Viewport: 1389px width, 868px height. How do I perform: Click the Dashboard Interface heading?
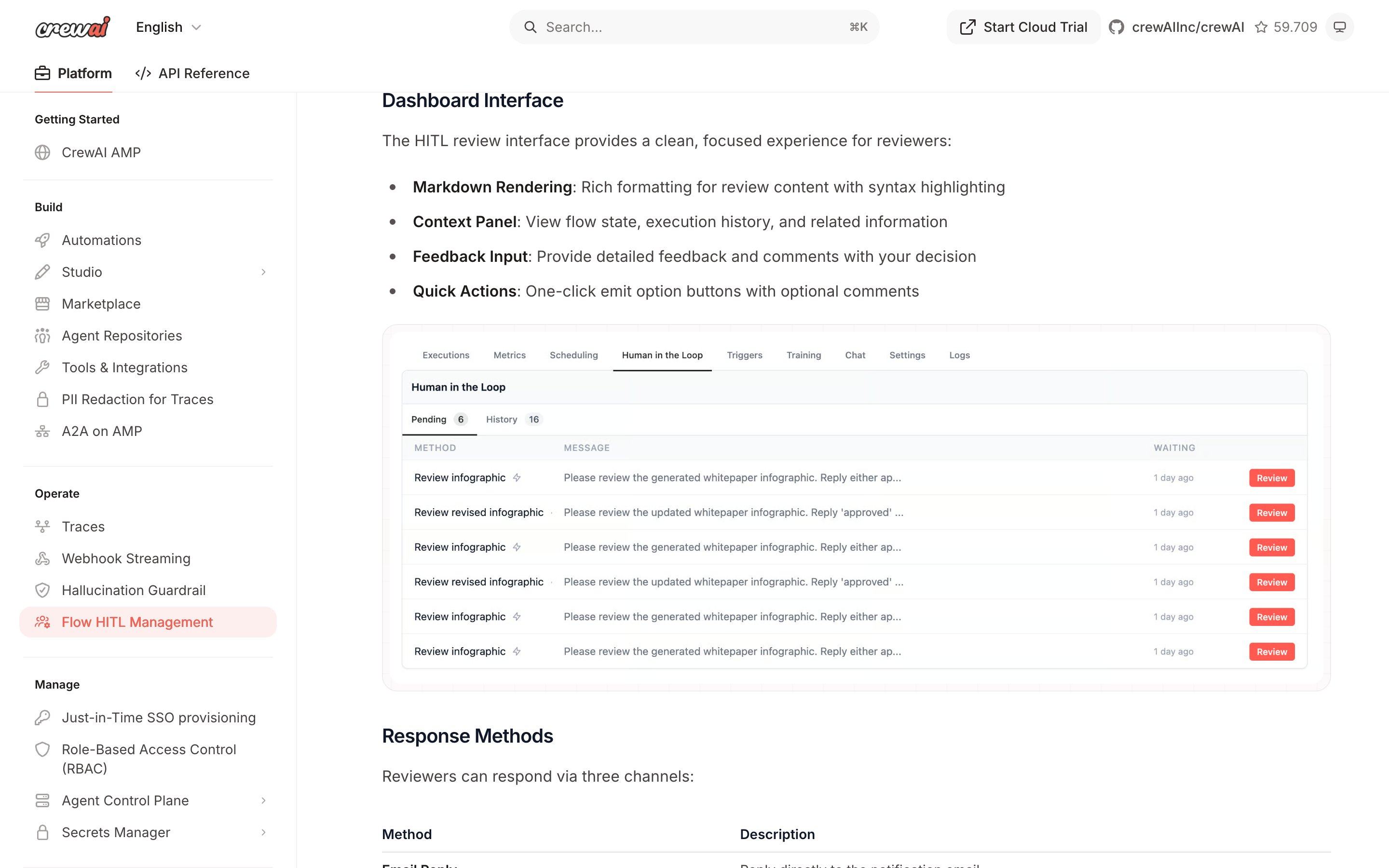point(472,100)
